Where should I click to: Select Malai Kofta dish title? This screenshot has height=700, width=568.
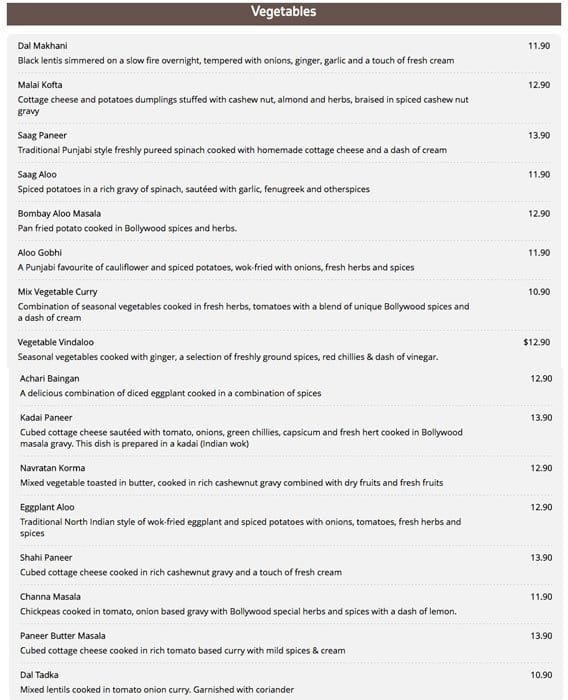pos(40,85)
